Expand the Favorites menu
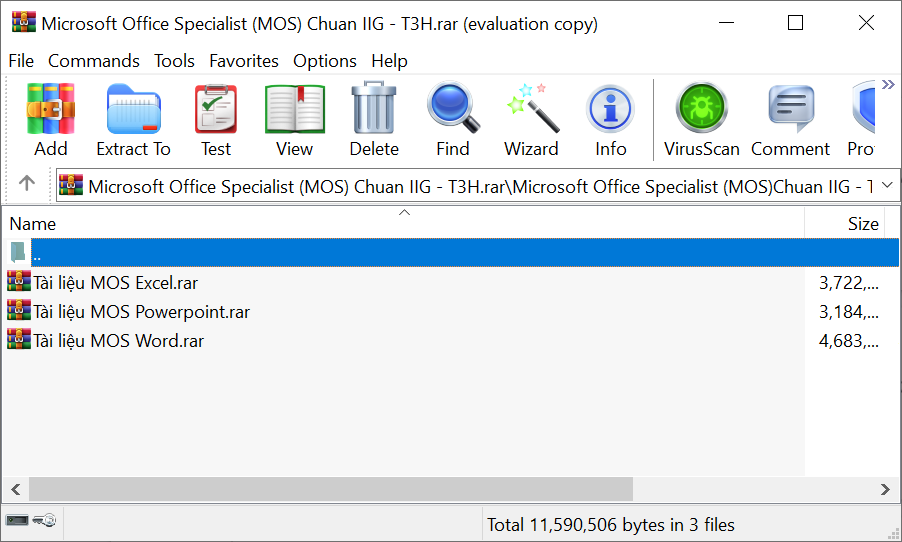This screenshot has width=902, height=542. pos(244,61)
